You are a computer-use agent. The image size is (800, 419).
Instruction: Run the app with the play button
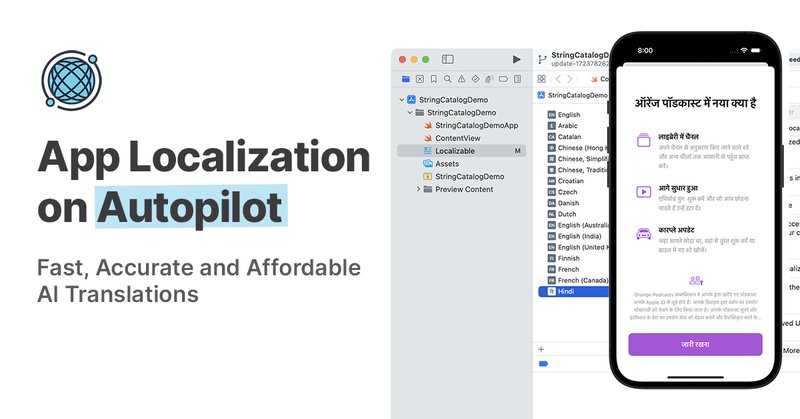[x=516, y=59]
